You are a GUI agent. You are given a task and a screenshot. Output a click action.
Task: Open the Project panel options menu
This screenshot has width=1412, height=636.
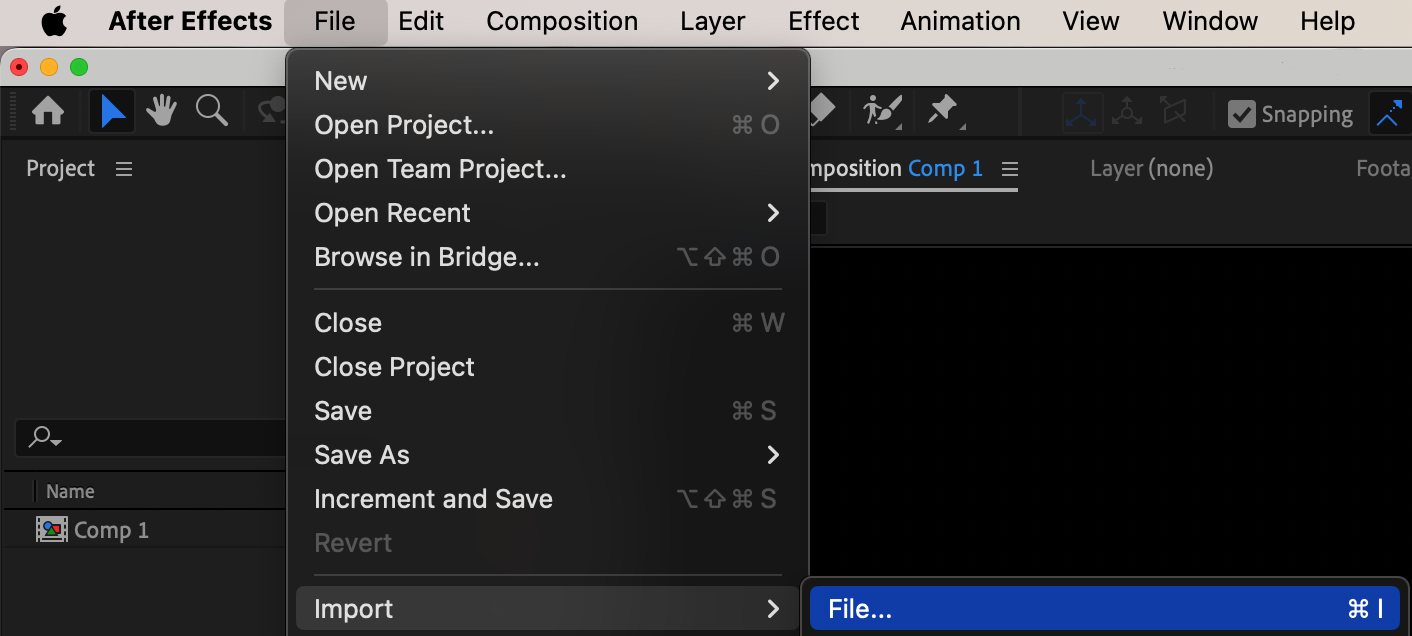[x=124, y=169]
